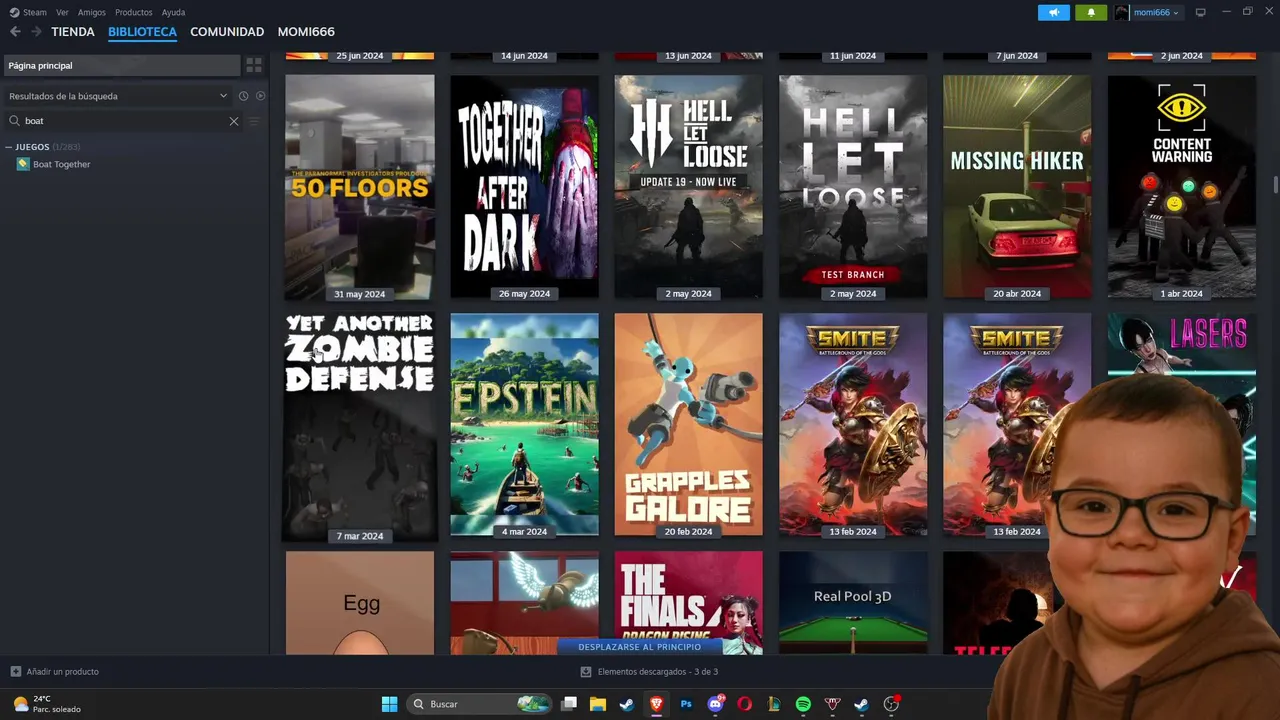Open Spotify from taskbar
The width and height of the screenshot is (1280, 720).
[x=803, y=704]
